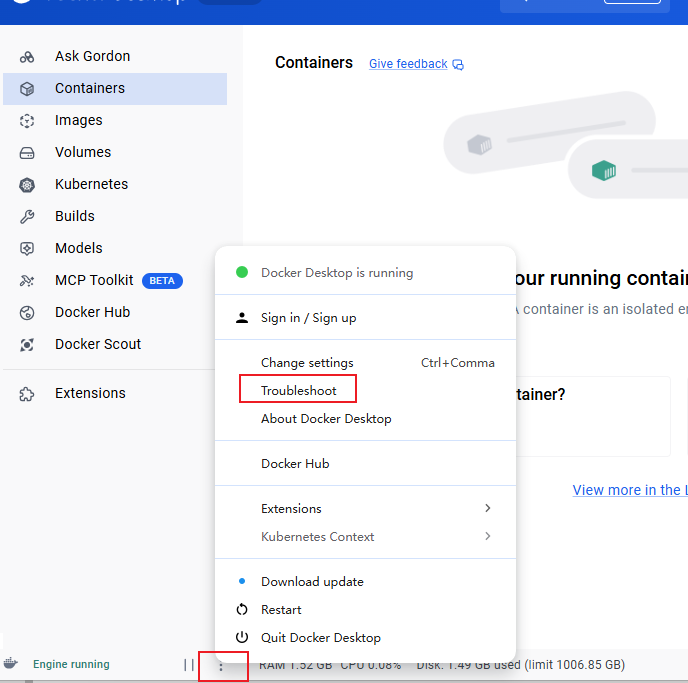Viewport: 688px width, 683px height.
Task: Click the Give feedback chat icon
Action: pos(458,65)
